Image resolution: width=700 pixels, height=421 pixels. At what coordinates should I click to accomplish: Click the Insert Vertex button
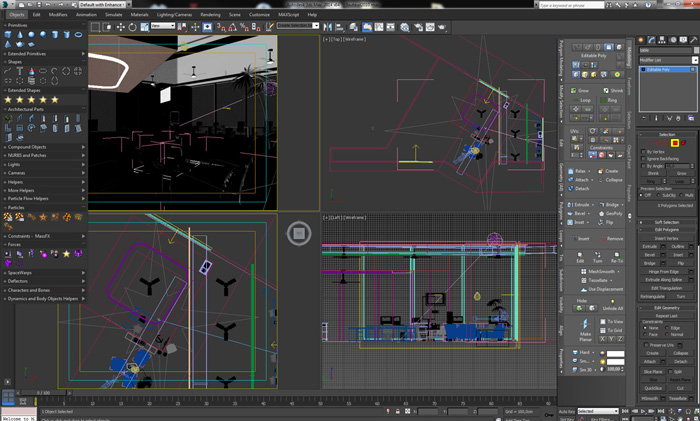click(x=668, y=238)
